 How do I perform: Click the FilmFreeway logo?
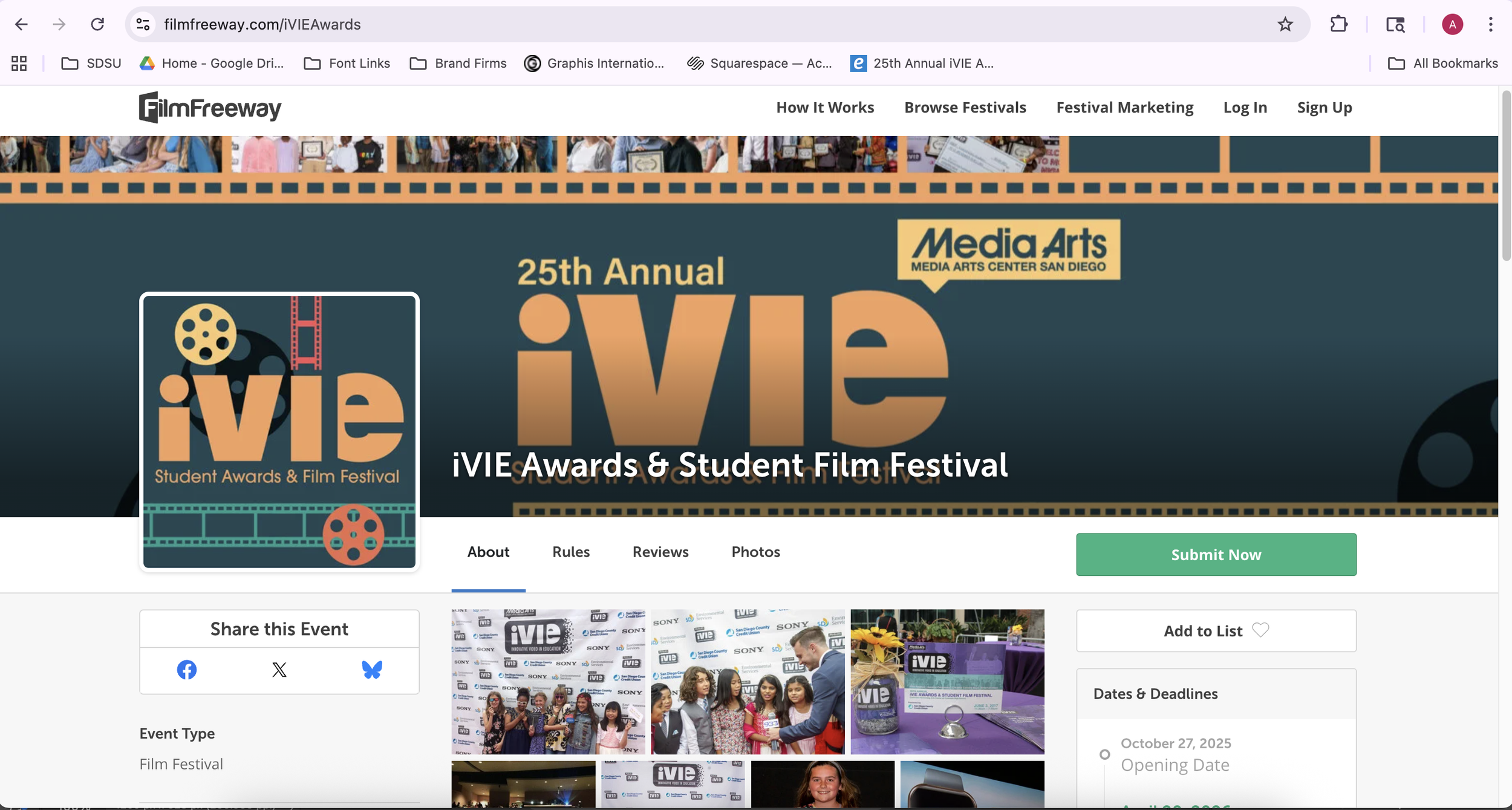pyautogui.click(x=210, y=108)
